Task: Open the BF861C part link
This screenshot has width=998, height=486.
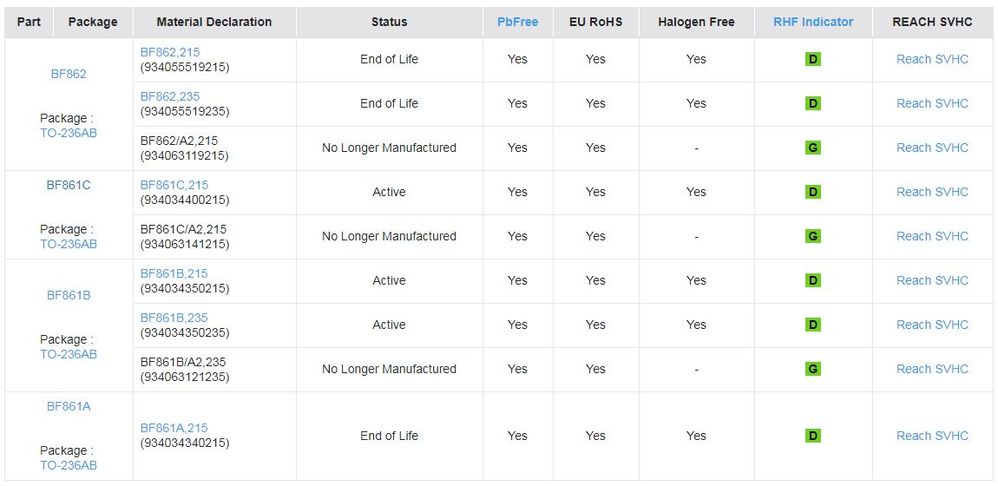Action: [68, 185]
